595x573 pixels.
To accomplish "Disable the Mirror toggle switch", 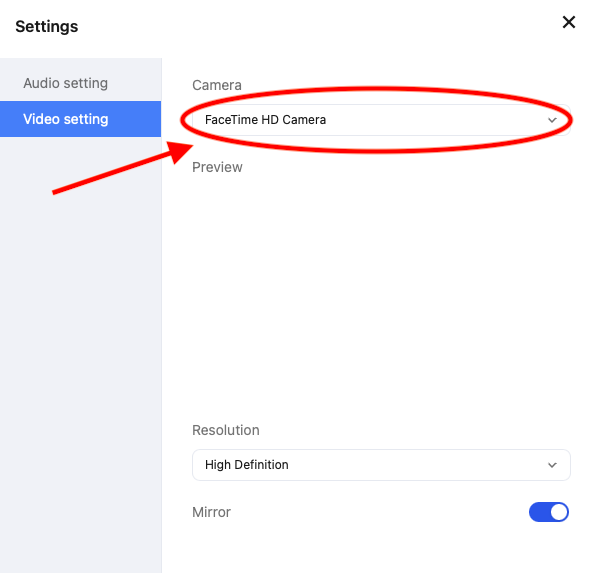I will (549, 512).
